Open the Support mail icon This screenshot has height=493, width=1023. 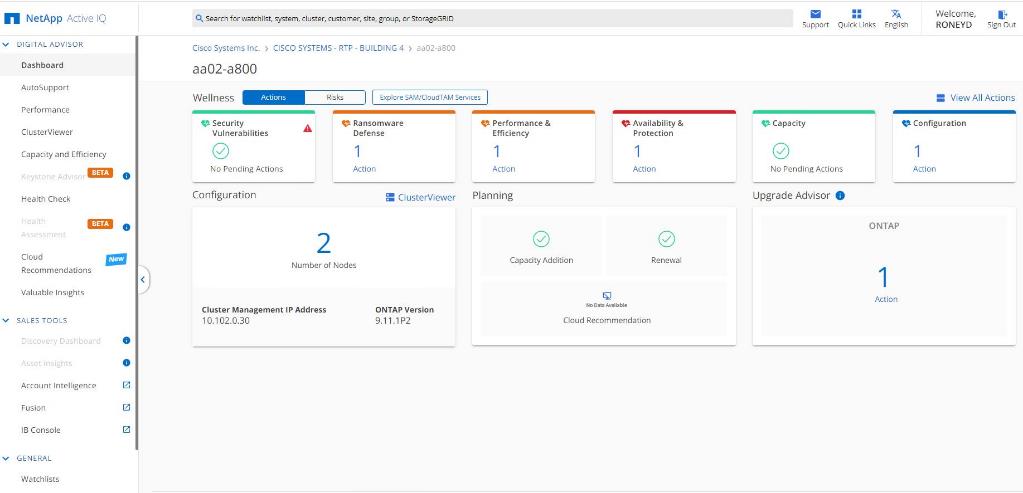815,14
